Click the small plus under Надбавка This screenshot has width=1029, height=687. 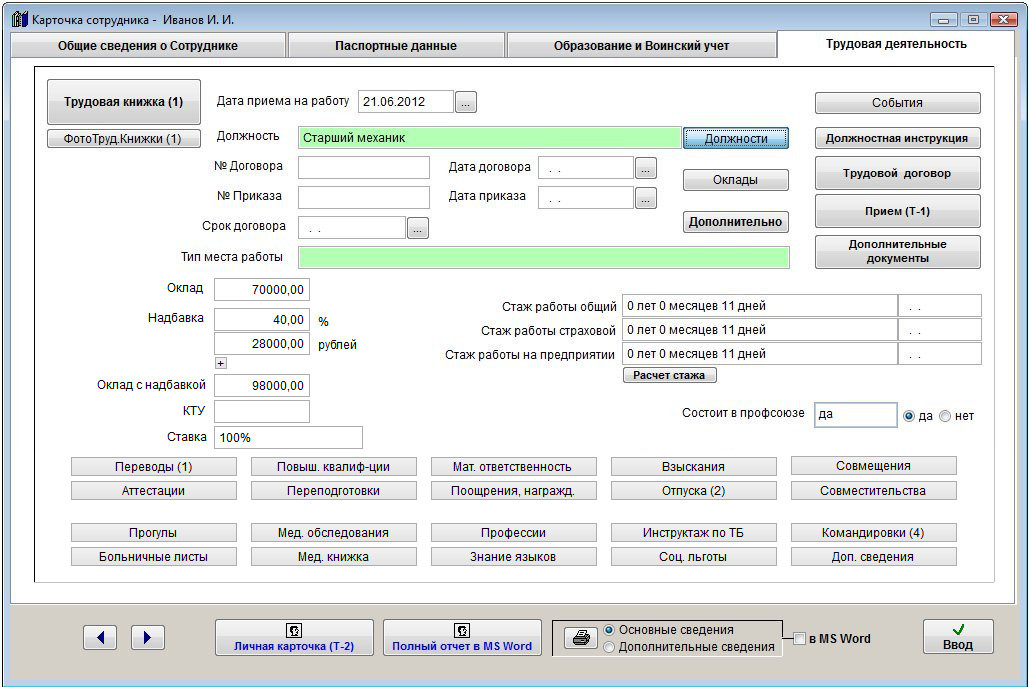[x=221, y=363]
